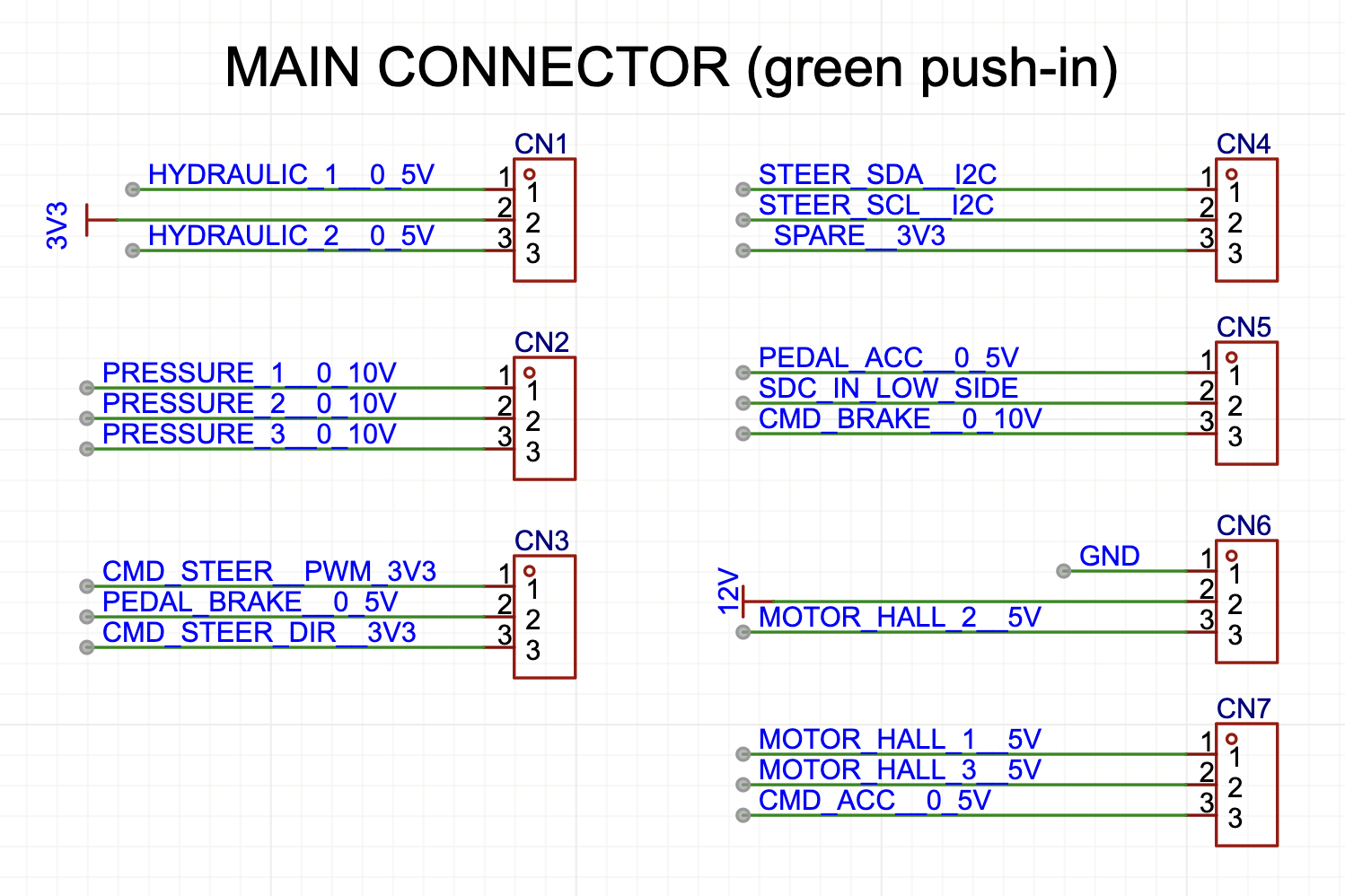The width and height of the screenshot is (1345, 896).
Task: Select the CN6 connector symbol body
Action: point(1246,602)
